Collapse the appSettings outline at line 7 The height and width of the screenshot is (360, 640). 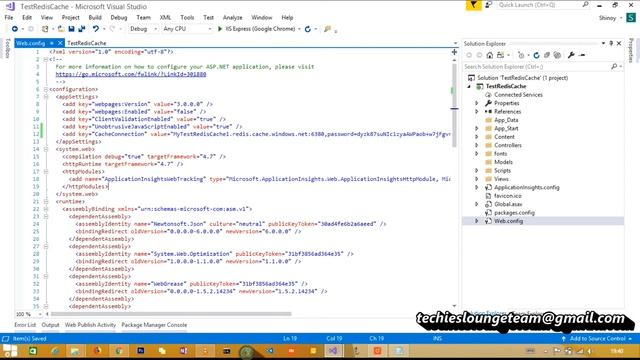point(46,97)
